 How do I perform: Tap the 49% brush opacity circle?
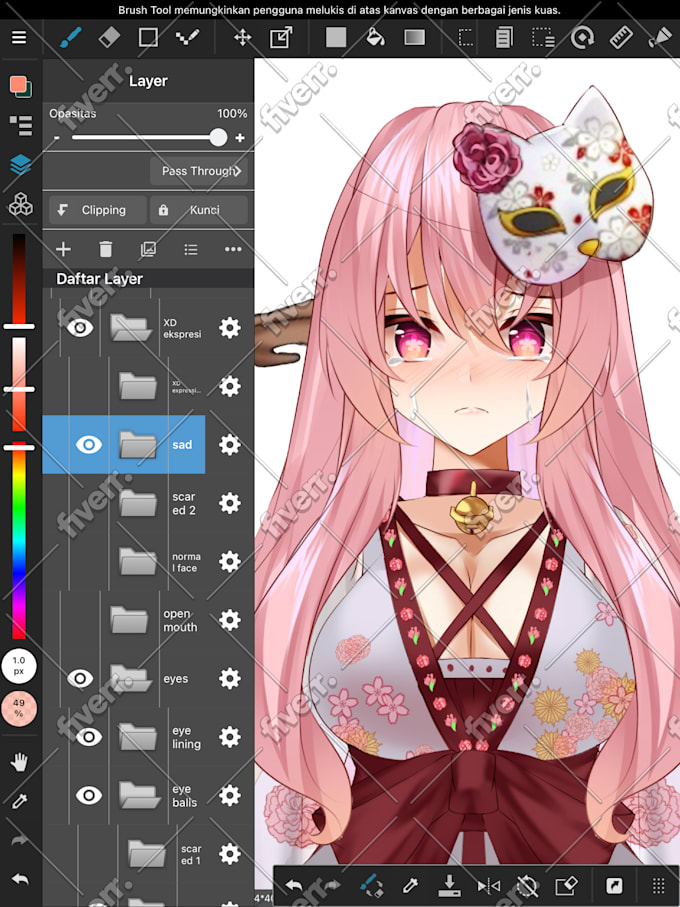(x=19, y=708)
